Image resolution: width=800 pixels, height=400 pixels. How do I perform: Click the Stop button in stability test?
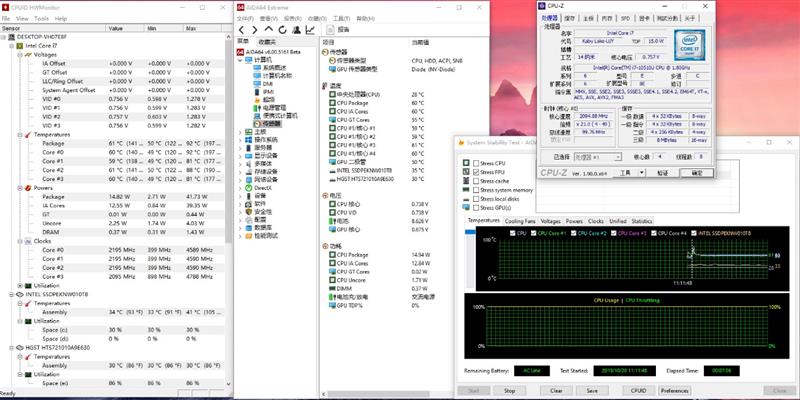509,390
